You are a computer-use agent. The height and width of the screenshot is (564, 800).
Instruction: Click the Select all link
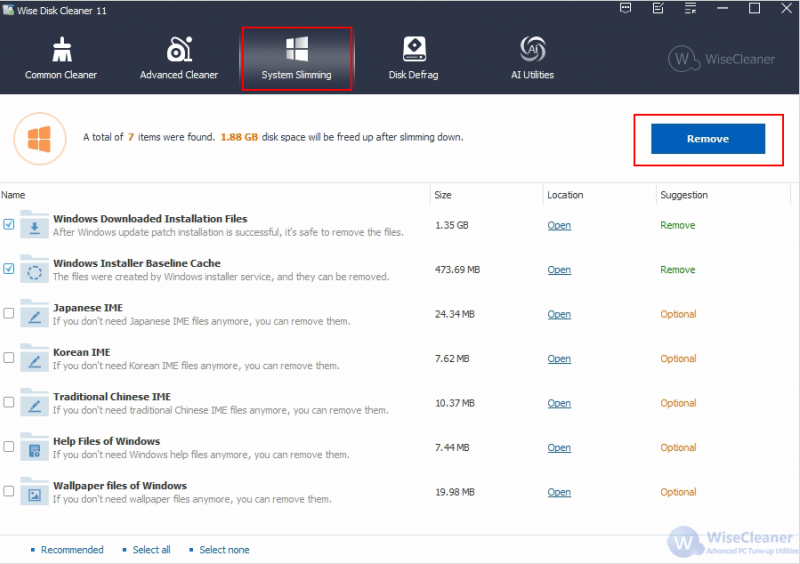(152, 550)
